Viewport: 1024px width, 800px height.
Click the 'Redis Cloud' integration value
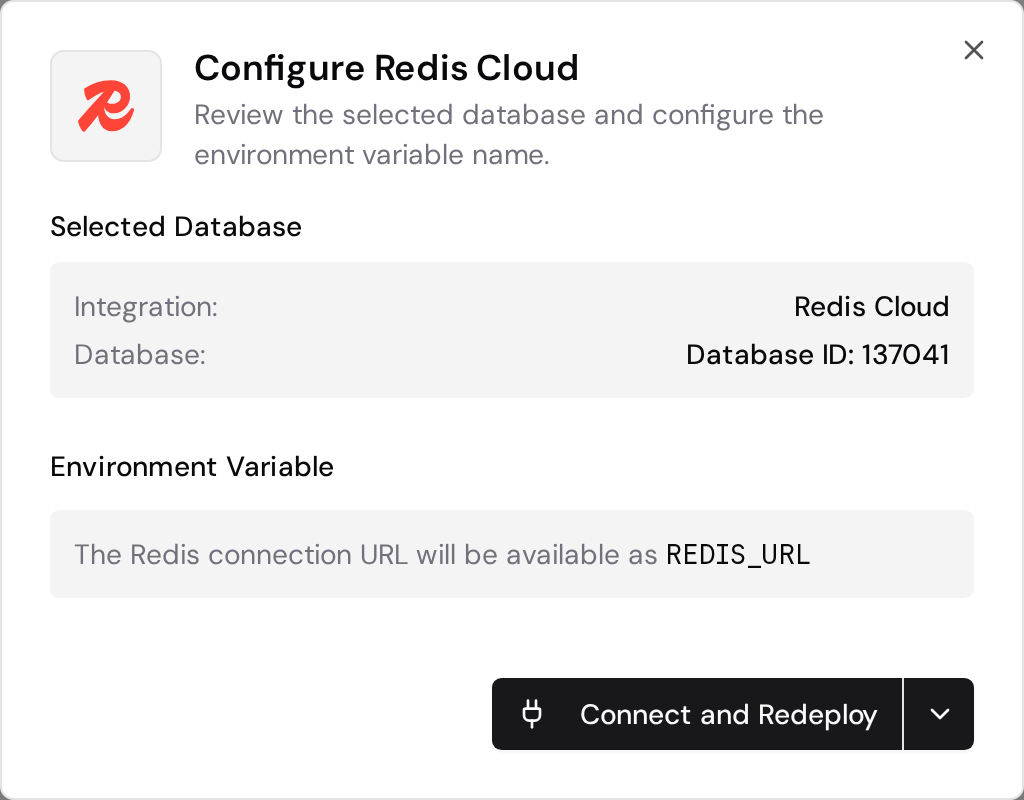871,306
